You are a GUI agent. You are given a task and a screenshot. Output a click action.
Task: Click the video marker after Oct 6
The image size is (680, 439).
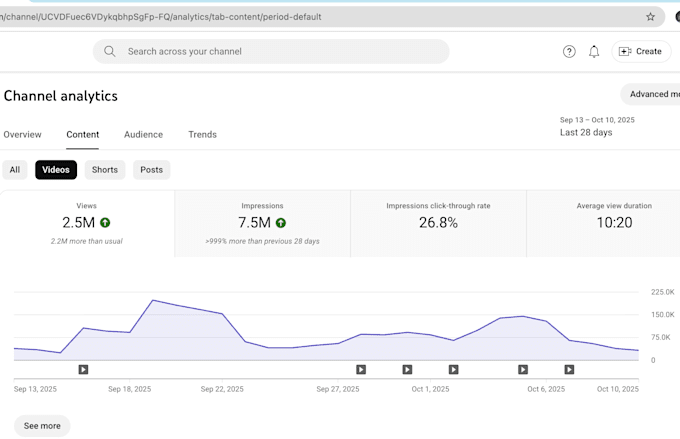[569, 370]
